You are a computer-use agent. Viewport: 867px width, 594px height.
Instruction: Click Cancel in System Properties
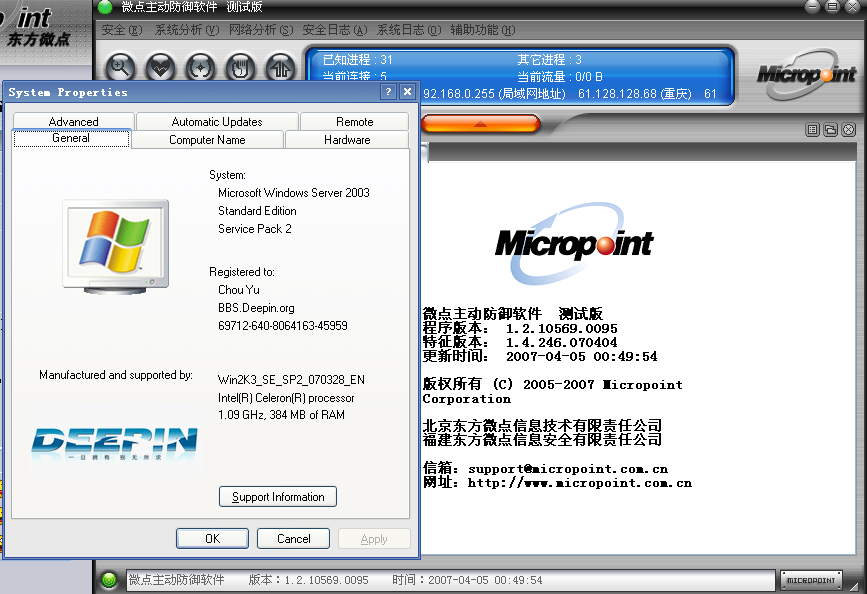tap(294, 539)
